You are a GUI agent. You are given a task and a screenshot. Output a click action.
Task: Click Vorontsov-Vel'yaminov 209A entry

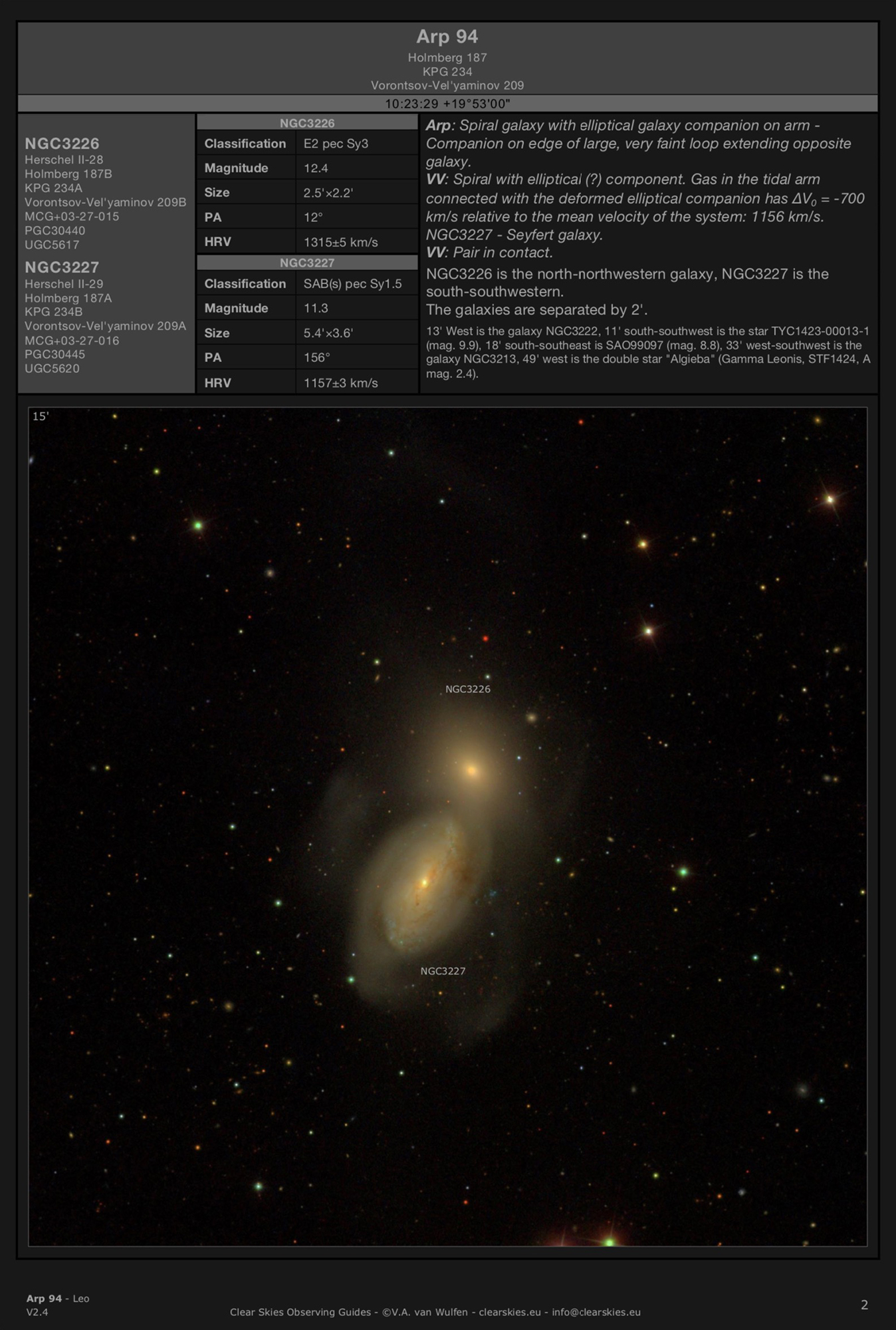105,326
